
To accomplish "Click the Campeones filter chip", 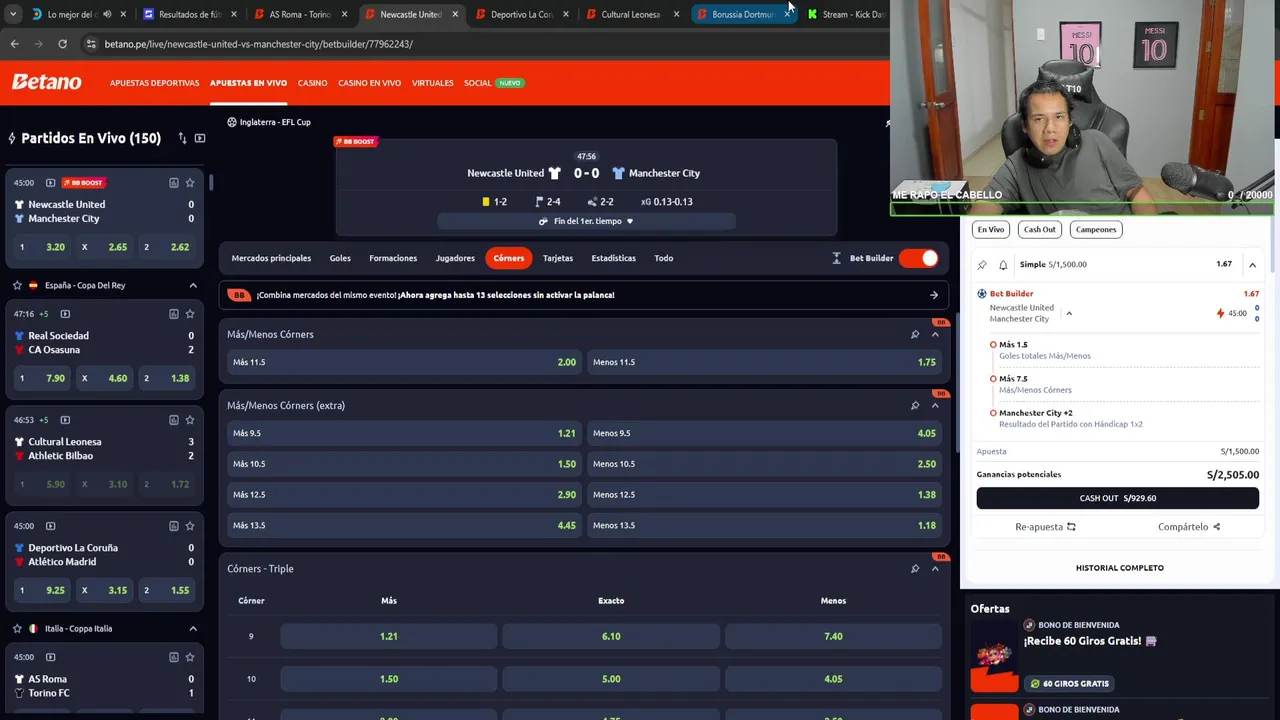I will [1096, 229].
